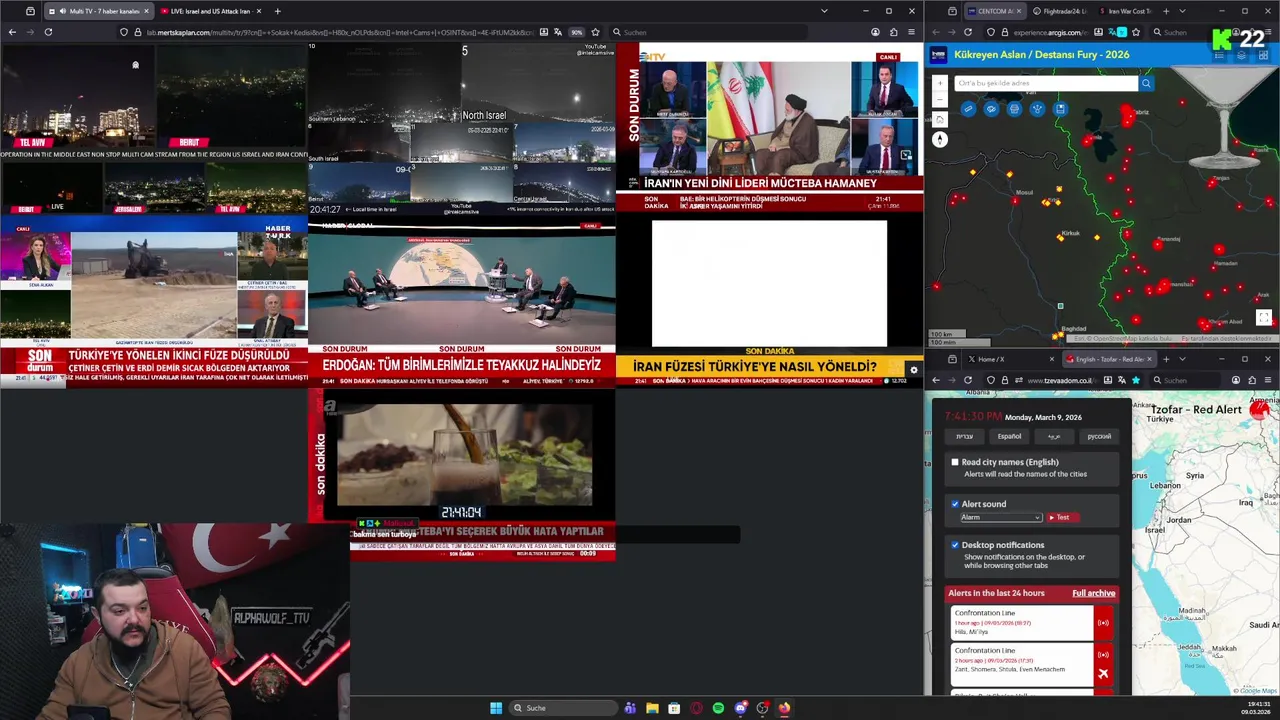This screenshot has width=1280, height=720.
Task: Switch Tzofar language to Hebrew
Action: click(964, 436)
